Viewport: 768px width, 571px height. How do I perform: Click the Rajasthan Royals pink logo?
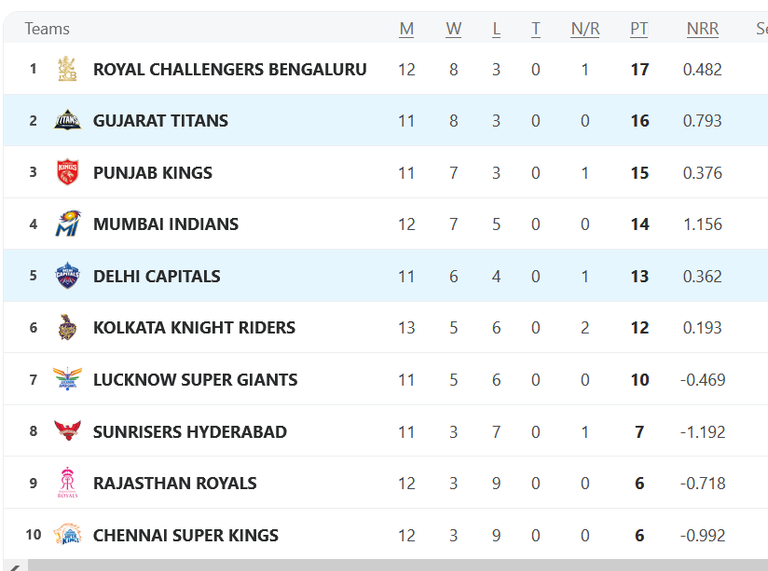[68, 482]
